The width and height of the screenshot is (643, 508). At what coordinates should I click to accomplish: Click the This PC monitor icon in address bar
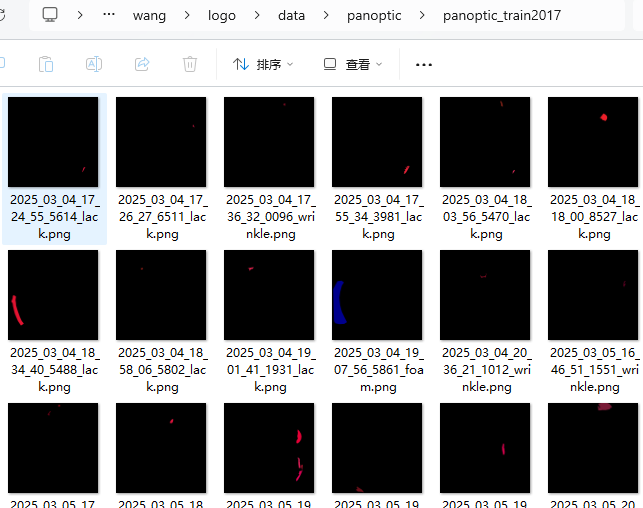point(50,15)
